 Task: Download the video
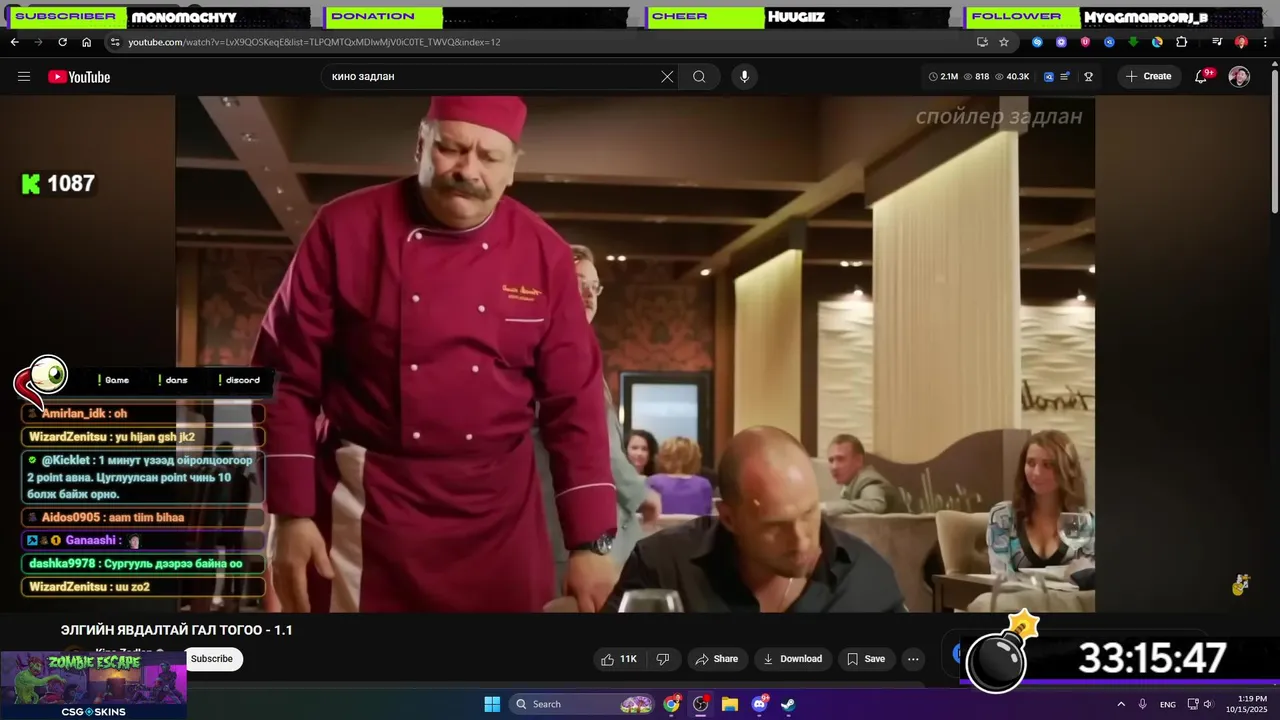click(792, 659)
